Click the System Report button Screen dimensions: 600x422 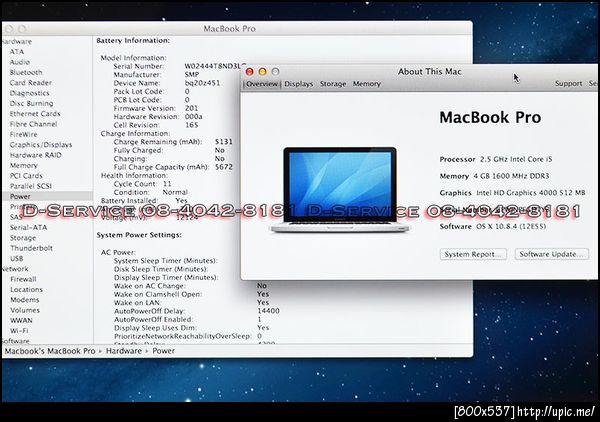click(x=473, y=254)
